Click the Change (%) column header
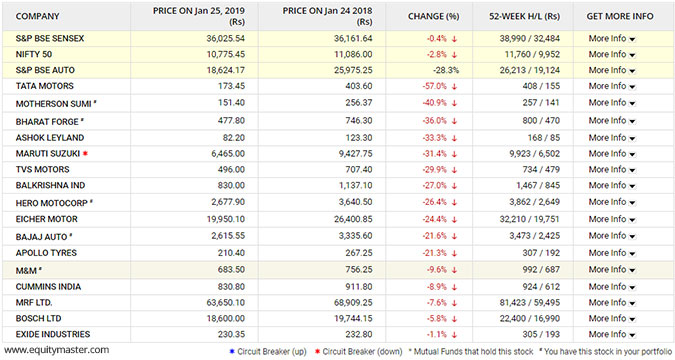The height and width of the screenshot is (360, 675). click(433, 16)
